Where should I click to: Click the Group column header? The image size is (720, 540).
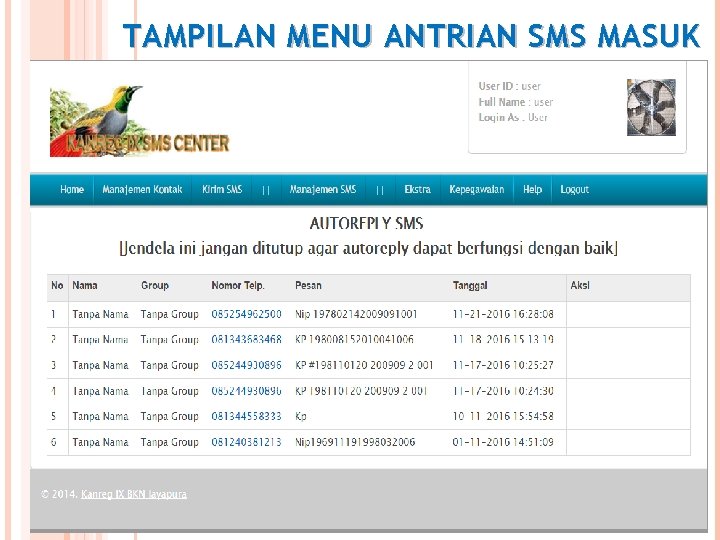[x=155, y=285]
